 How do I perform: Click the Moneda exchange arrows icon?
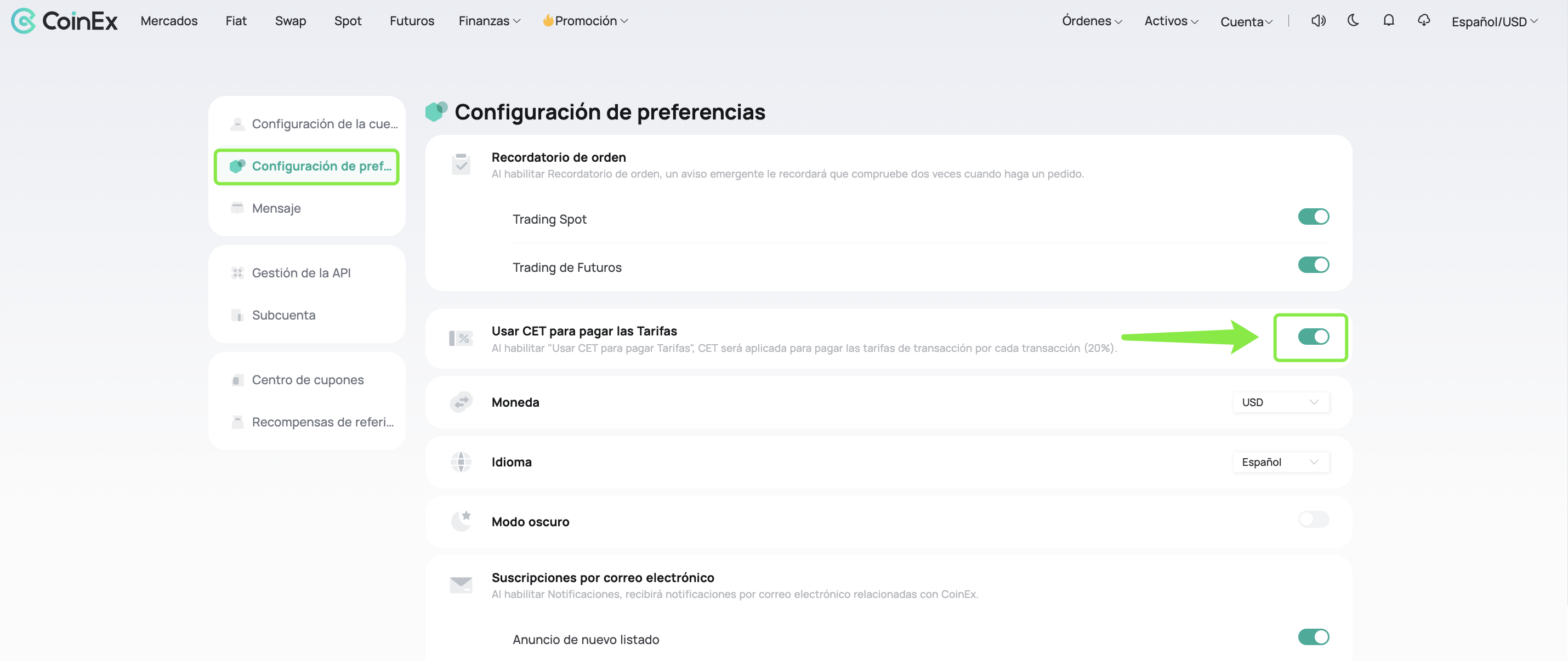(x=461, y=402)
